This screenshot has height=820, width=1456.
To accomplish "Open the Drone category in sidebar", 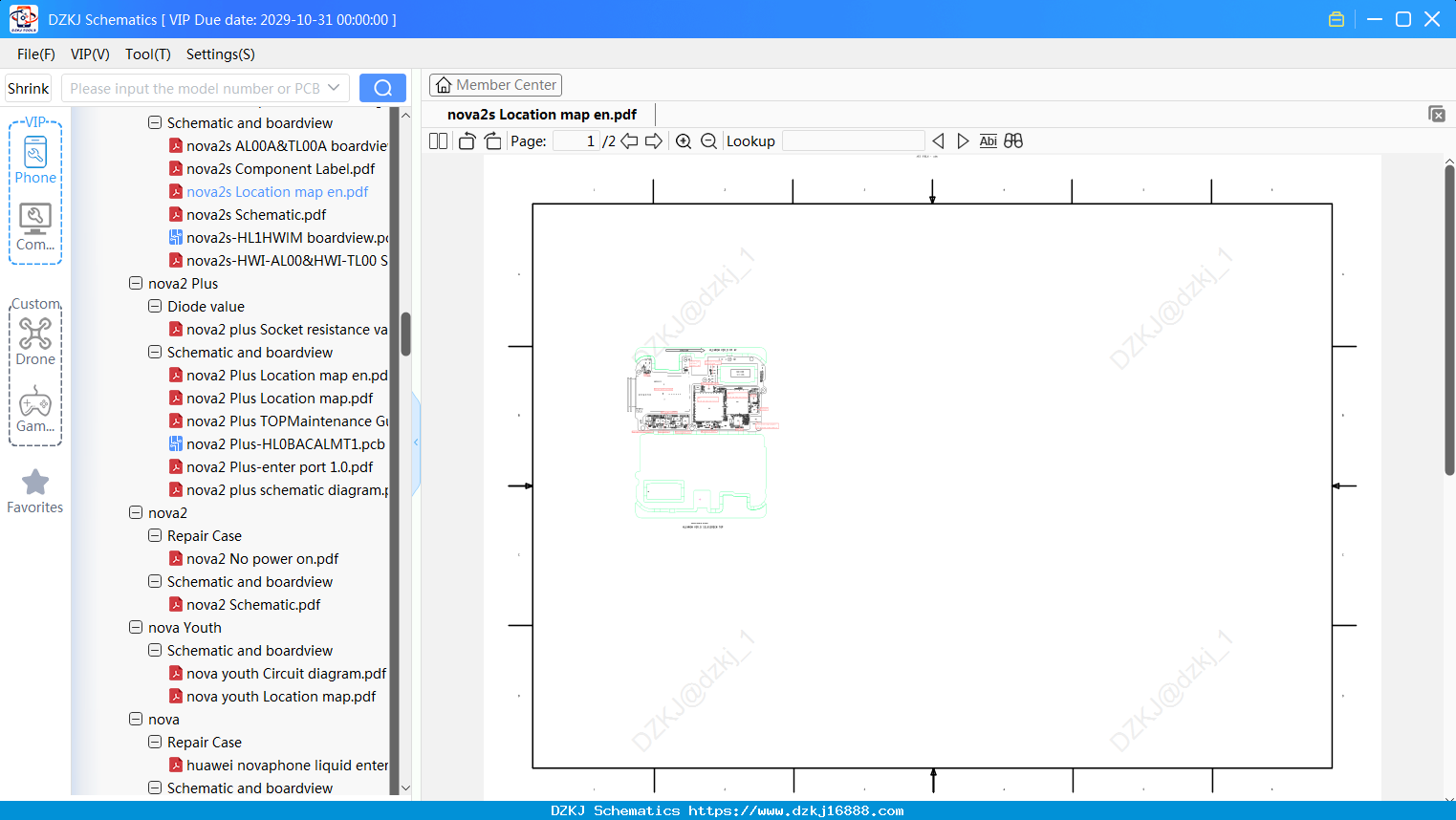I will tap(35, 342).
